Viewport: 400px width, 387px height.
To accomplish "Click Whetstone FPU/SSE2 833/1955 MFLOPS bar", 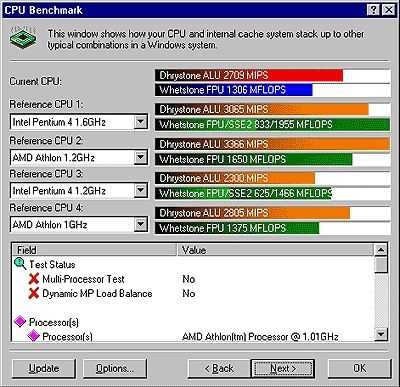I will coord(272,124).
